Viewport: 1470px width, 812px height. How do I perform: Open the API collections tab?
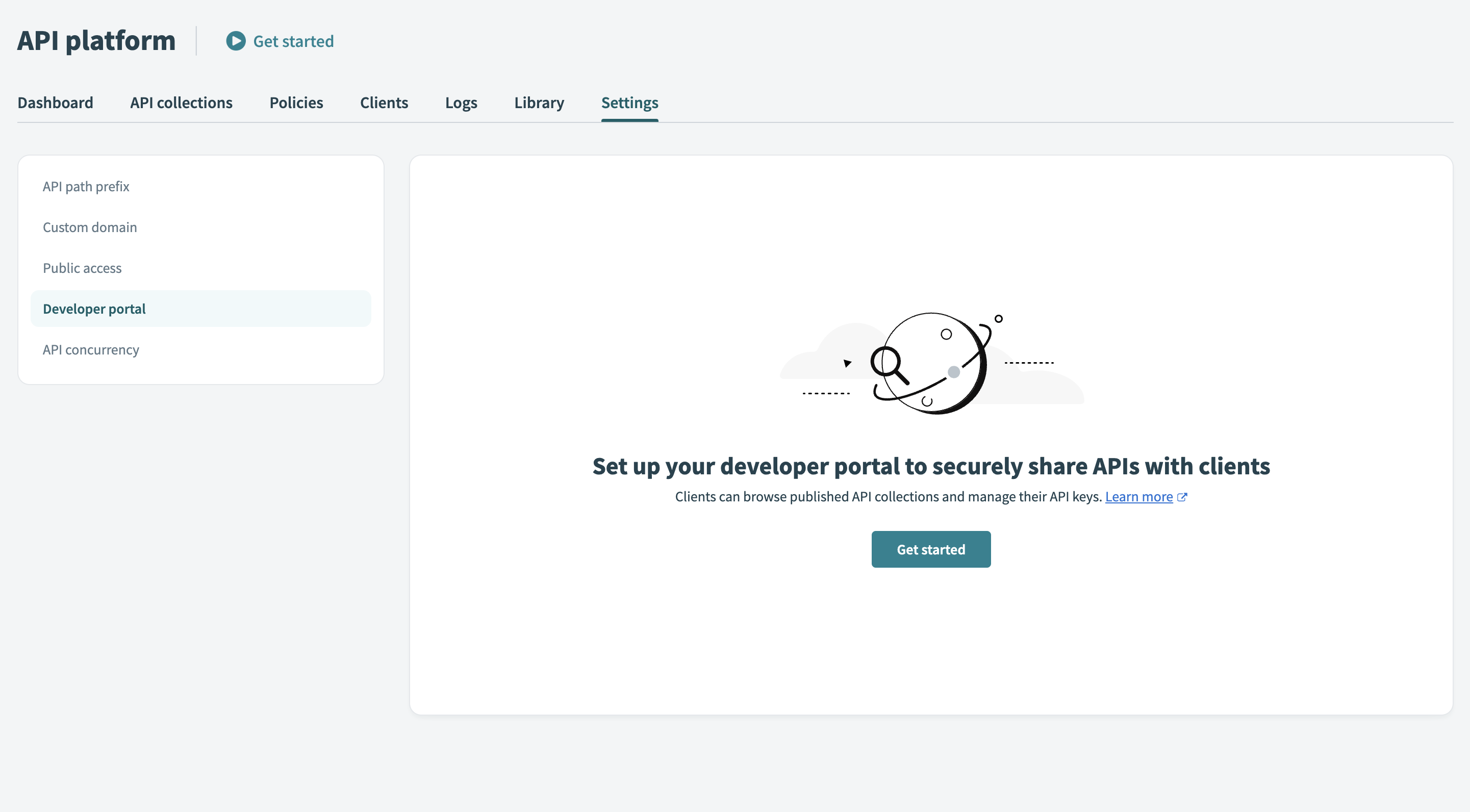(x=181, y=103)
